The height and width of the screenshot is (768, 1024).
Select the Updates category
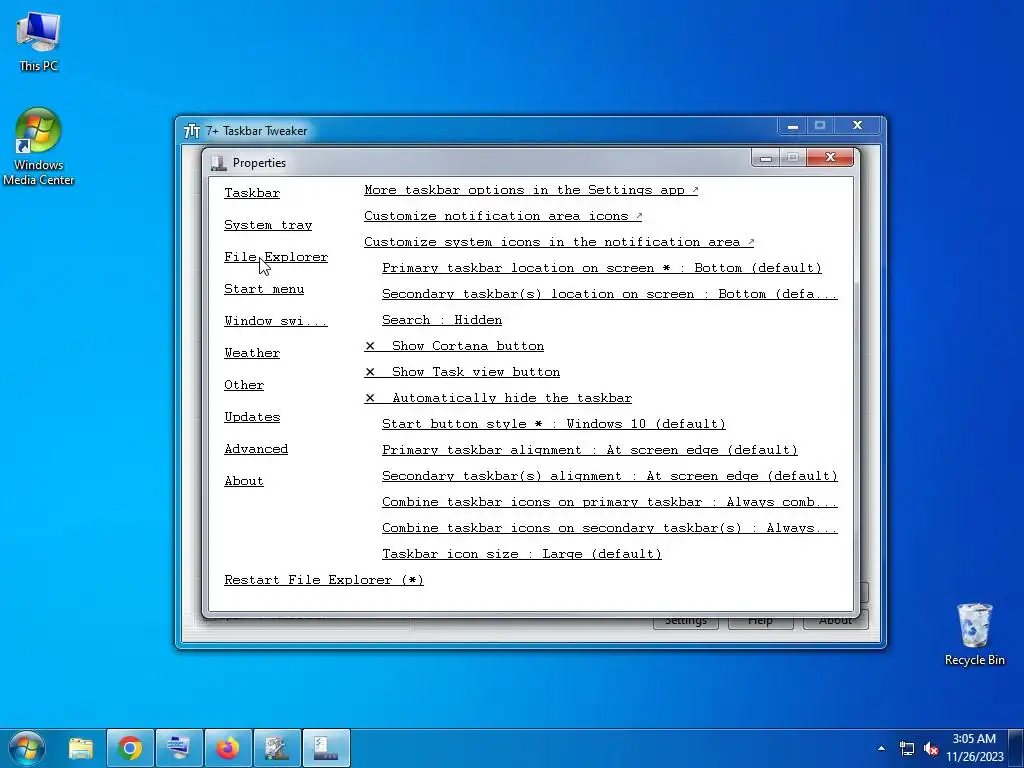[x=252, y=417]
